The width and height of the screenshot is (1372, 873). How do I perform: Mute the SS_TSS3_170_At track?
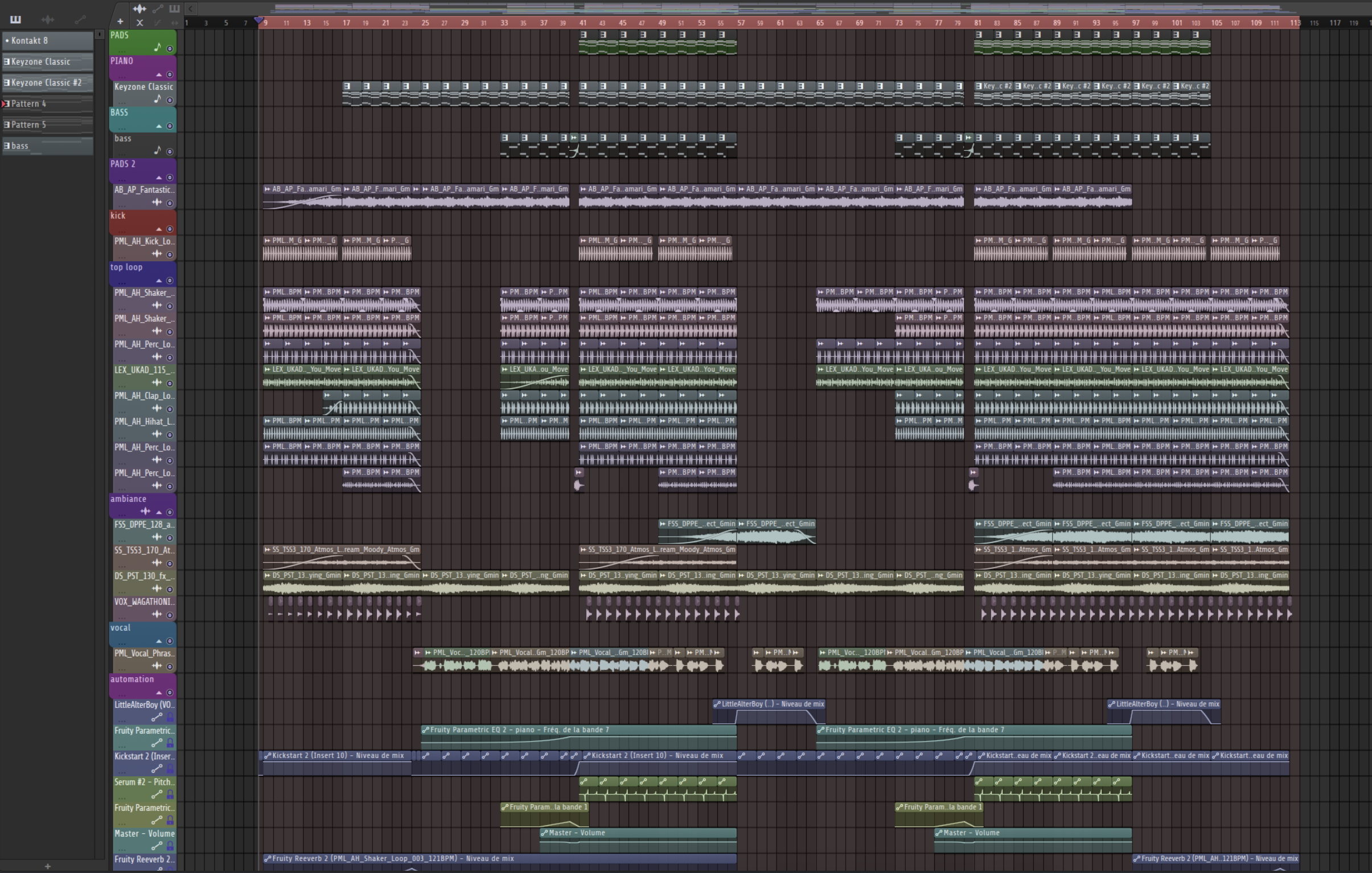tap(170, 564)
